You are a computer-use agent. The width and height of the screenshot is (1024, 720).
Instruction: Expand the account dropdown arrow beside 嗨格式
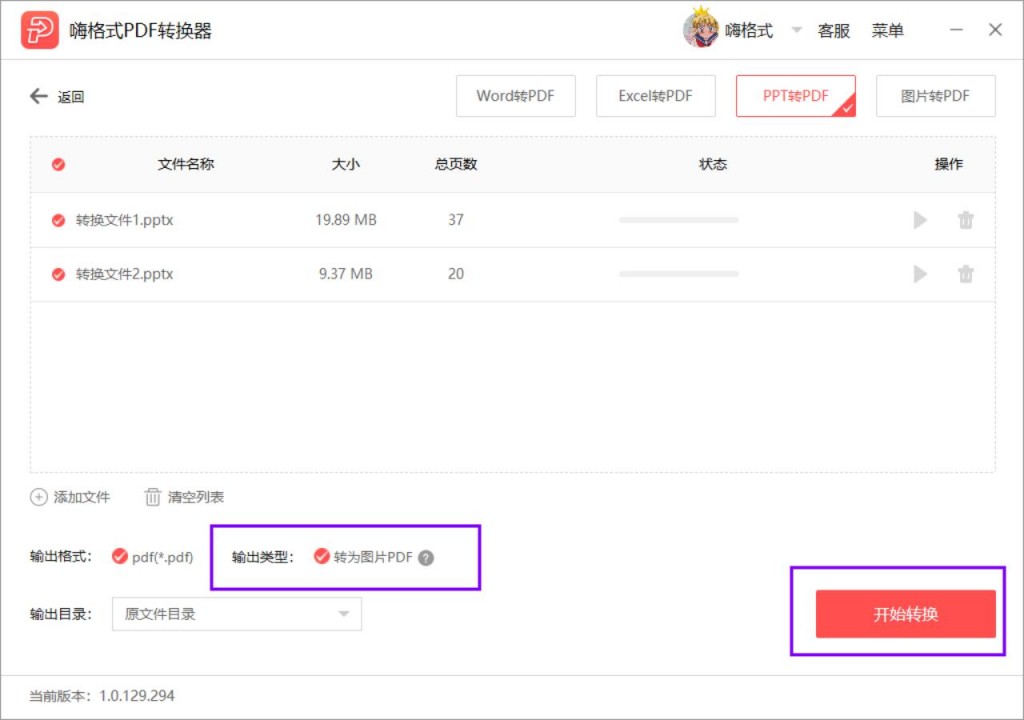coord(796,29)
